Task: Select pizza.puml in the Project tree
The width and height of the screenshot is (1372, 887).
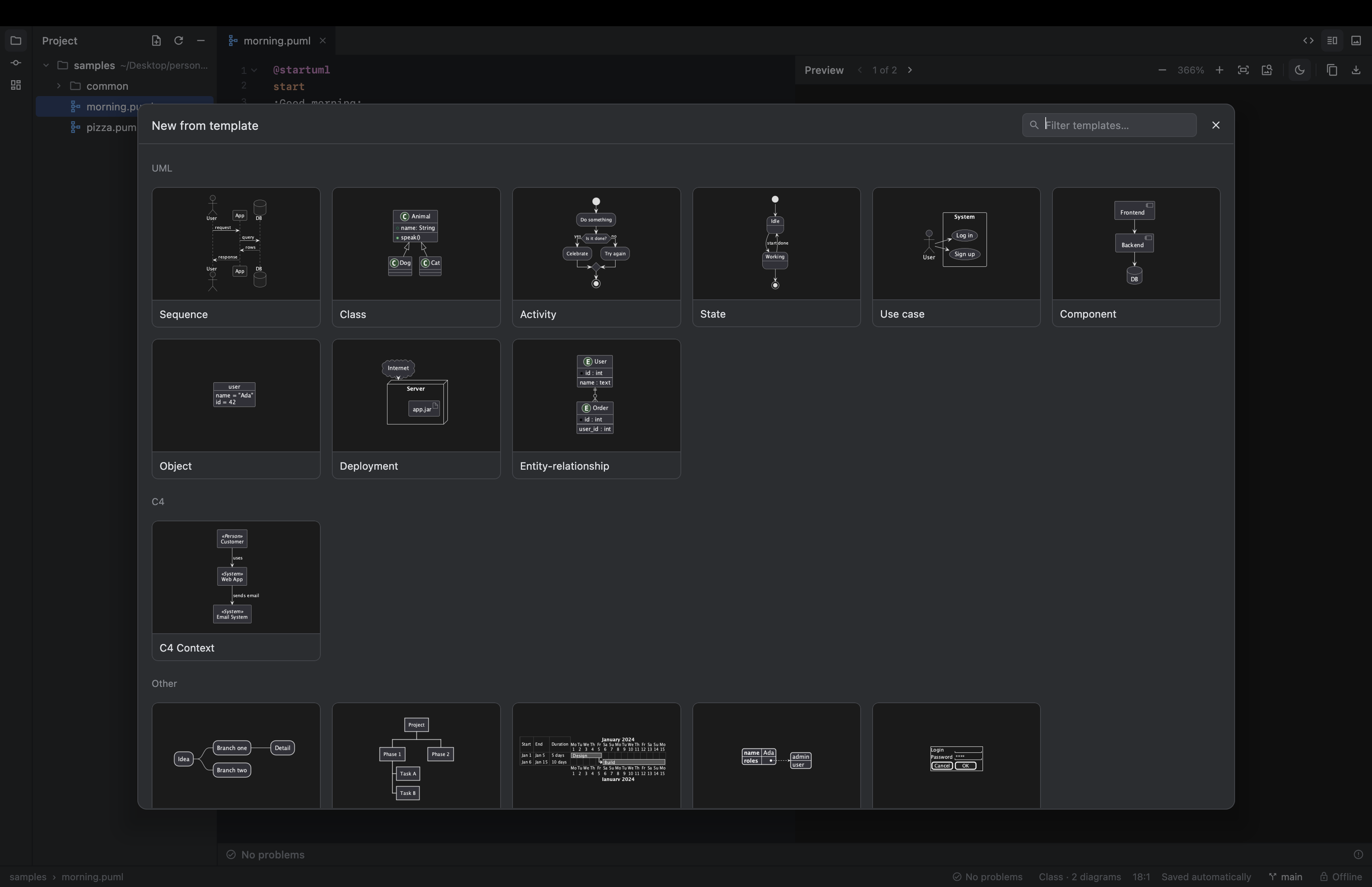Action: [x=104, y=127]
